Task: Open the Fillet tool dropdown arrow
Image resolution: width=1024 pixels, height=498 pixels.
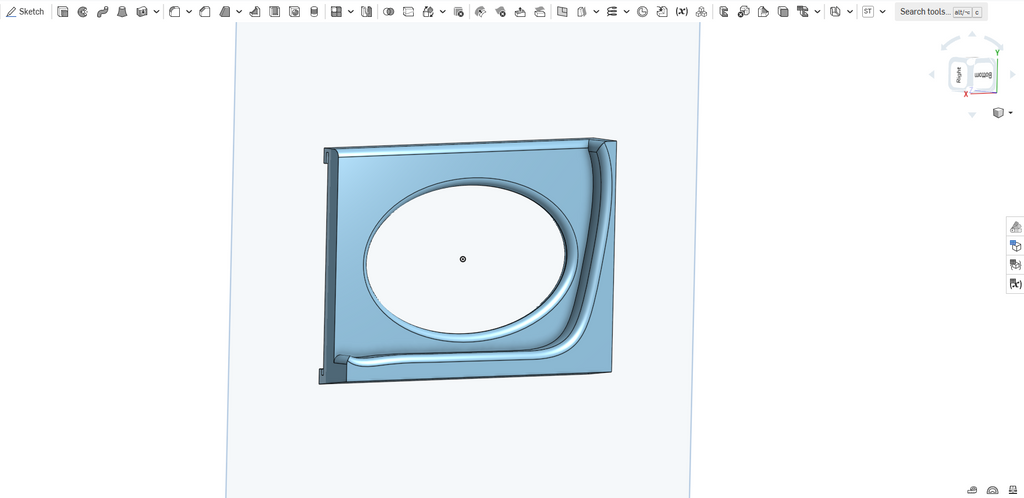Action: point(189,12)
